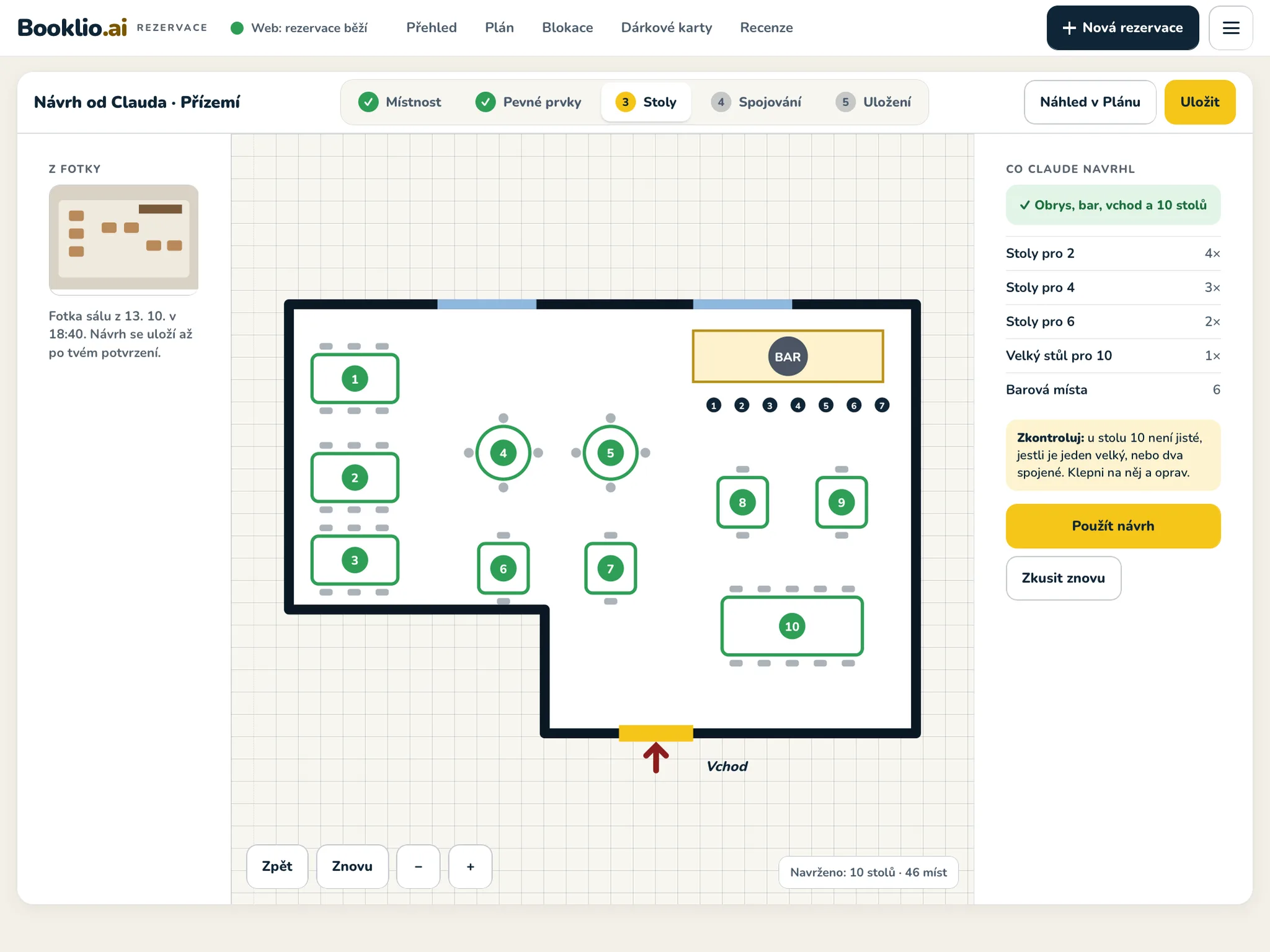Select bar seat number 7
This screenshot has height=952, width=1270.
[x=882, y=405]
